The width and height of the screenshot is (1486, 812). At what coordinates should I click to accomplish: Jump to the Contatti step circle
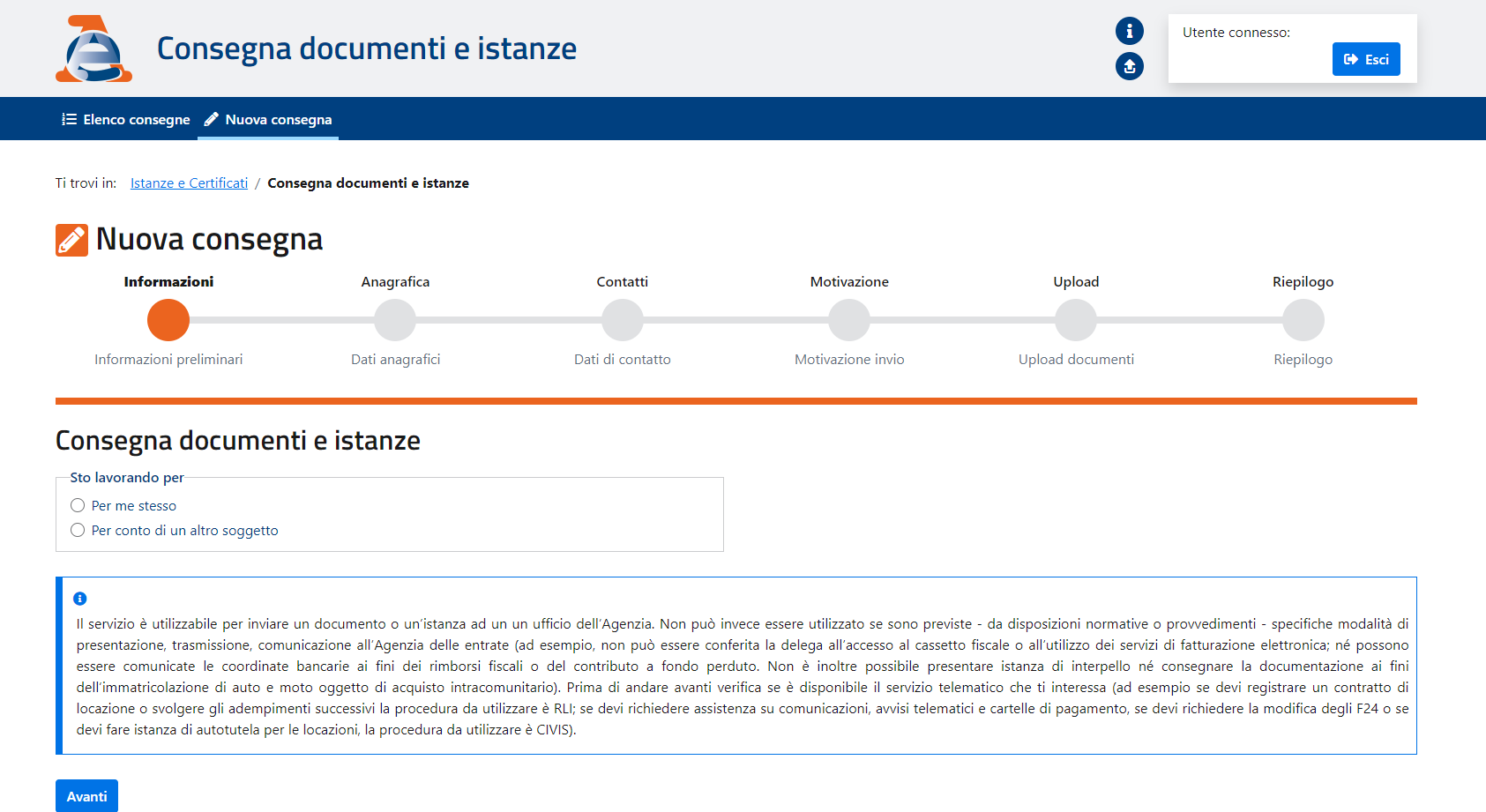pos(623,320)
